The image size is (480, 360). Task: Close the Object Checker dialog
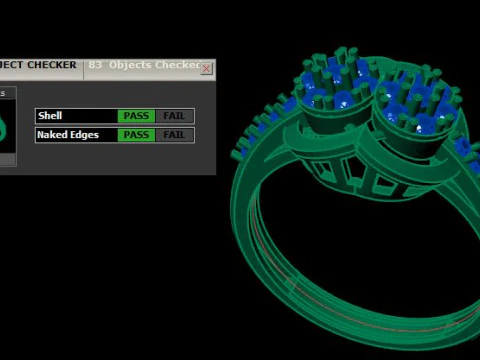[206, 69]
